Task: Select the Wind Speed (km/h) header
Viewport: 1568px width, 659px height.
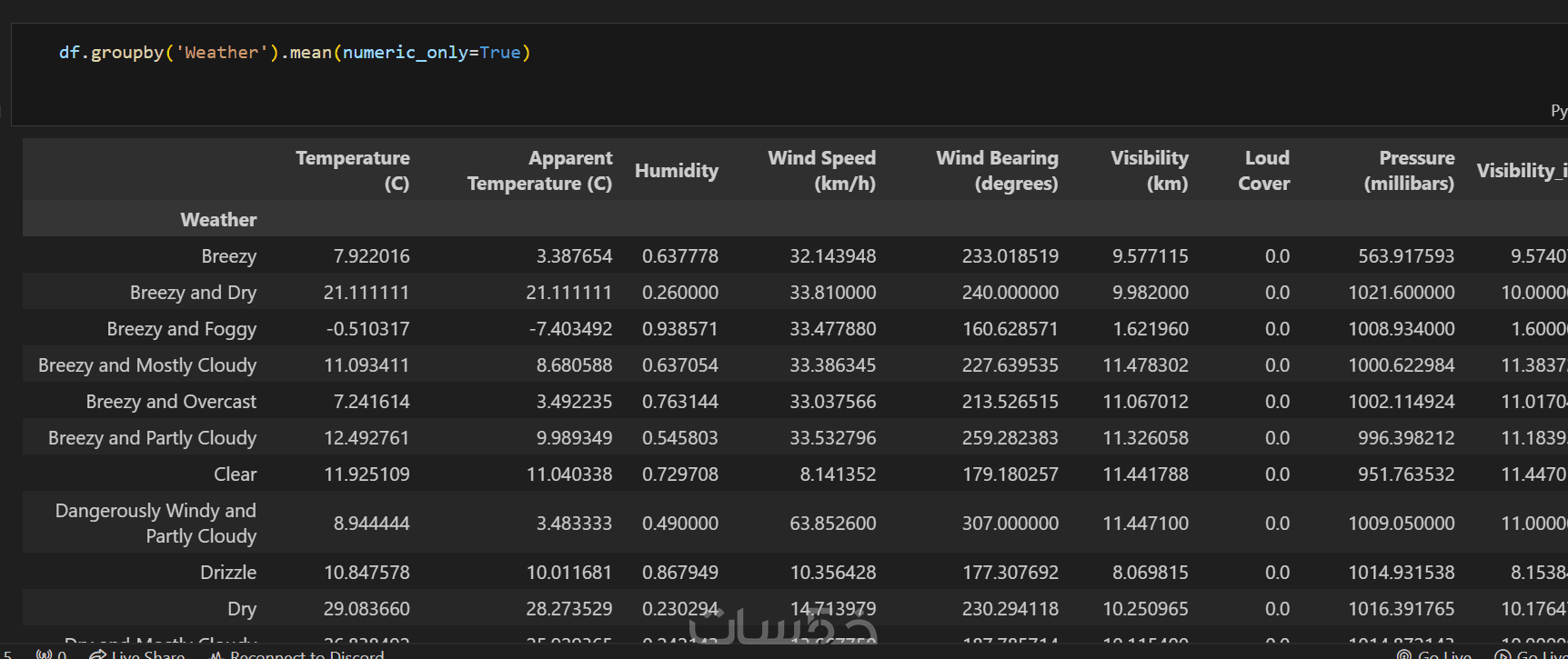Action: [821, 170]
